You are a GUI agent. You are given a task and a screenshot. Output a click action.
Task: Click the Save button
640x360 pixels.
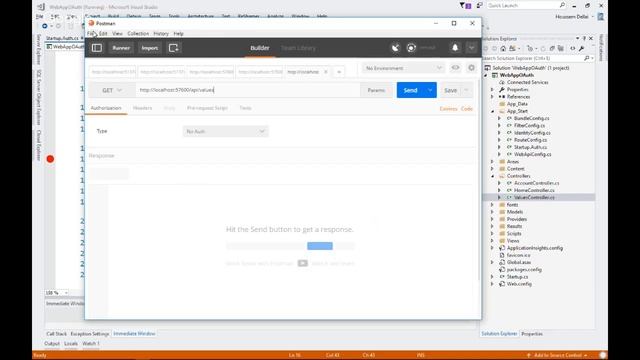pyautogui.click(x=451, y=90)
